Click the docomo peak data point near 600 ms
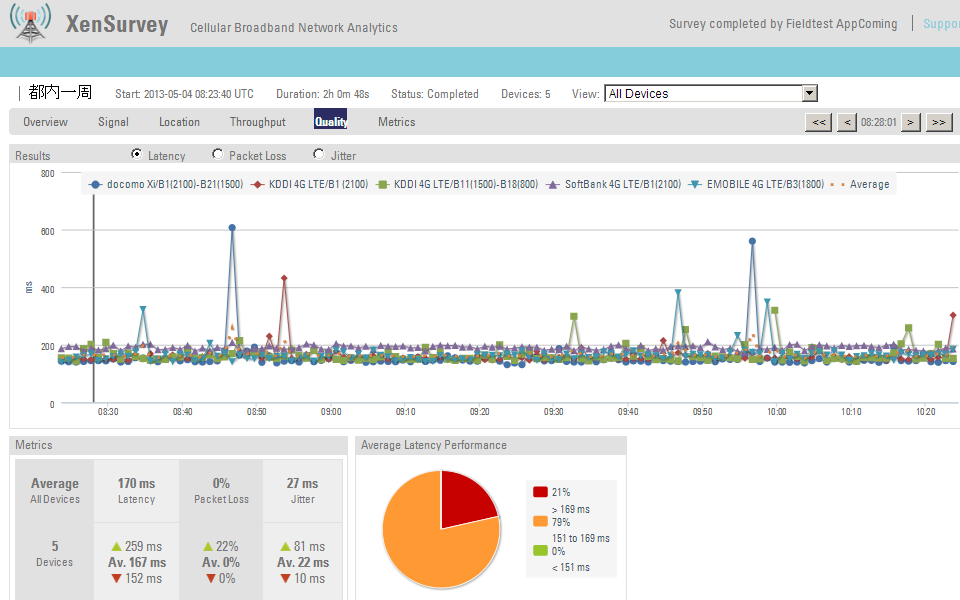The height and width of the screenshot is (600, 960). click(232, 228)
